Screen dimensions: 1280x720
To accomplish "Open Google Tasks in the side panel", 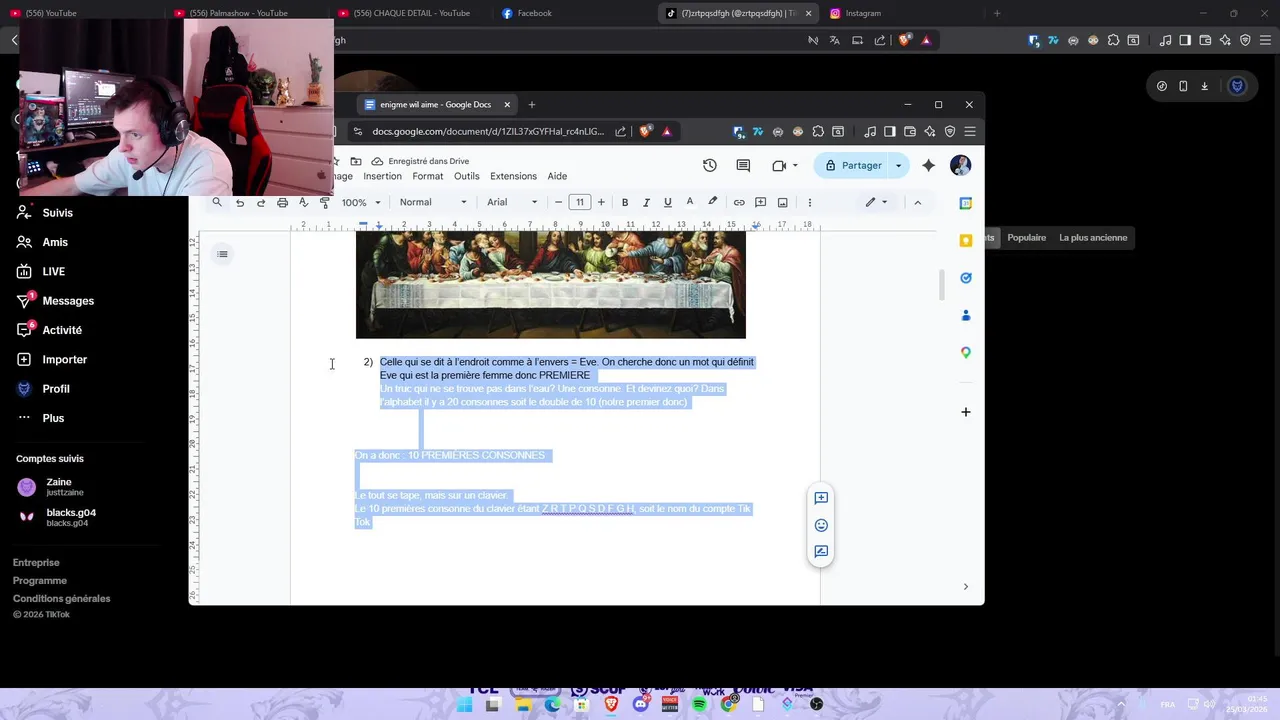I will coord(966,278).
